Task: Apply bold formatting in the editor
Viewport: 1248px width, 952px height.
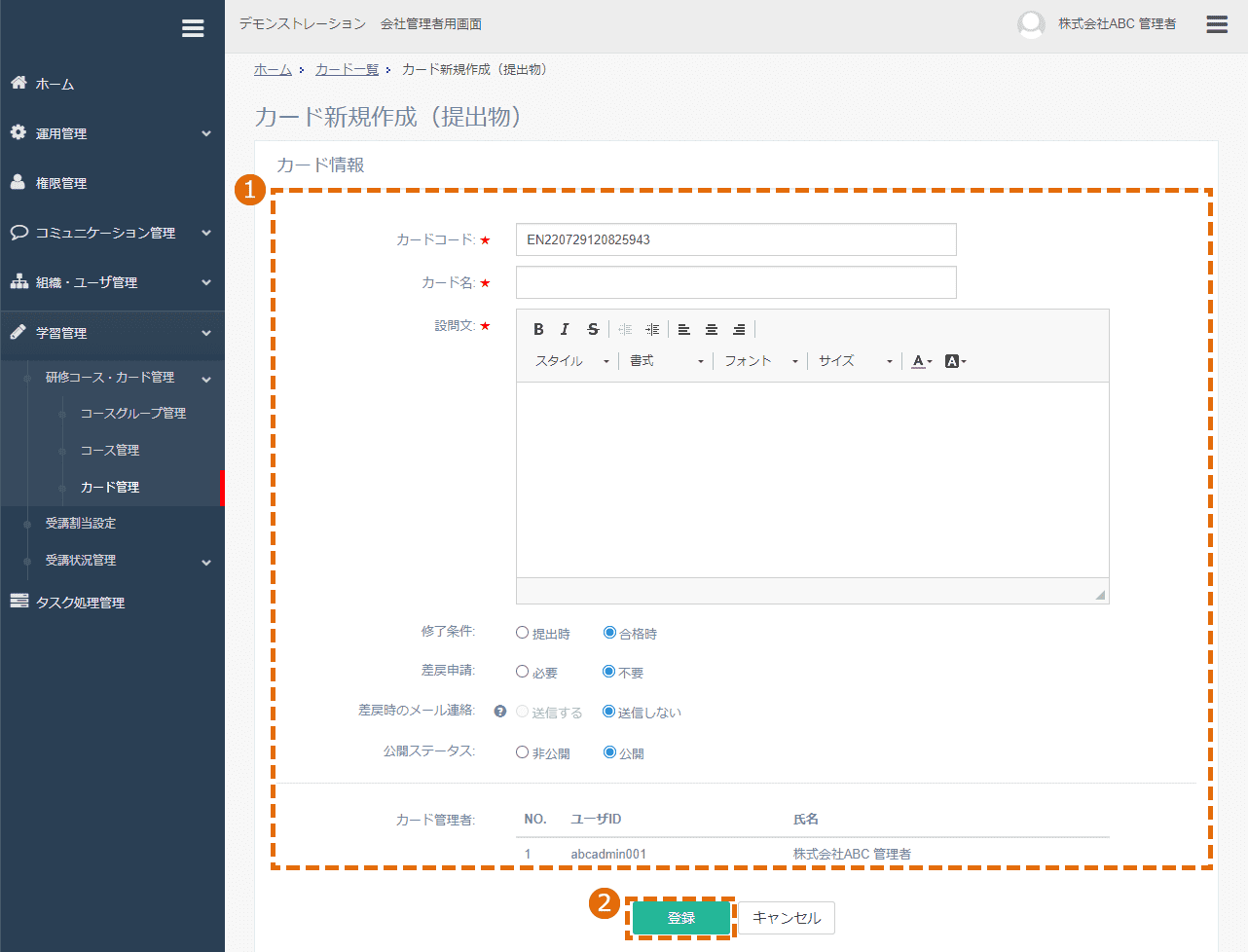Action: (x=538, y=329)
